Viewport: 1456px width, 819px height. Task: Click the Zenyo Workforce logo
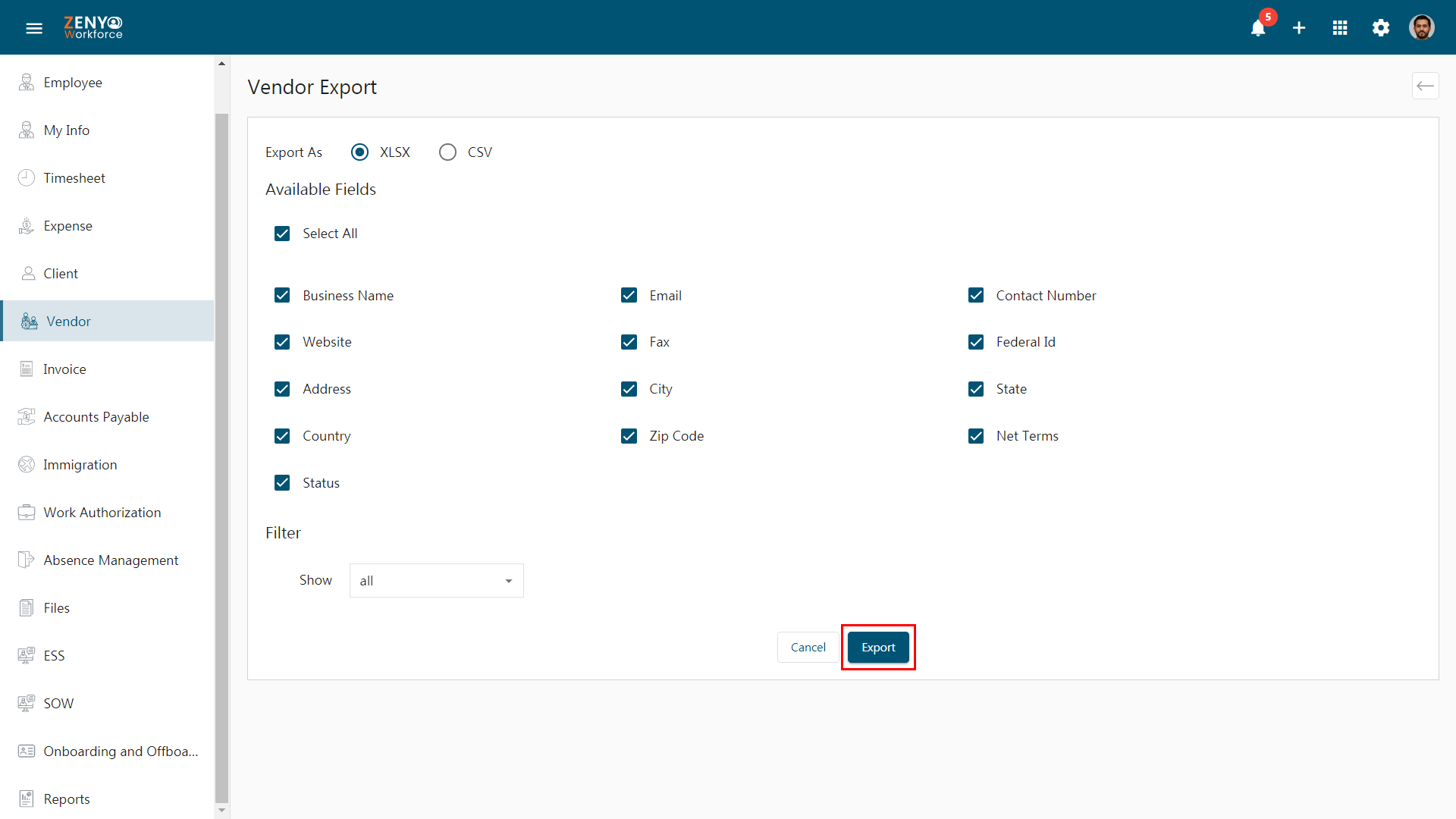93,28
